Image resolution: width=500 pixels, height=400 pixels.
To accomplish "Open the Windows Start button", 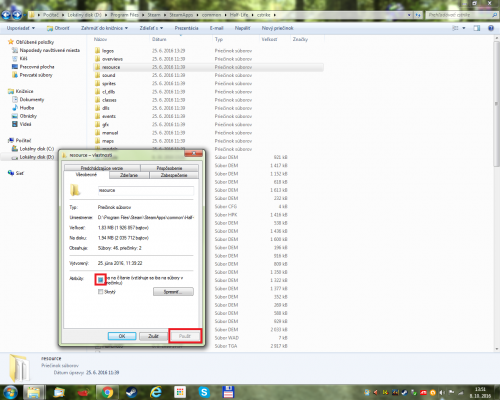I will click(x=10, y=392).
